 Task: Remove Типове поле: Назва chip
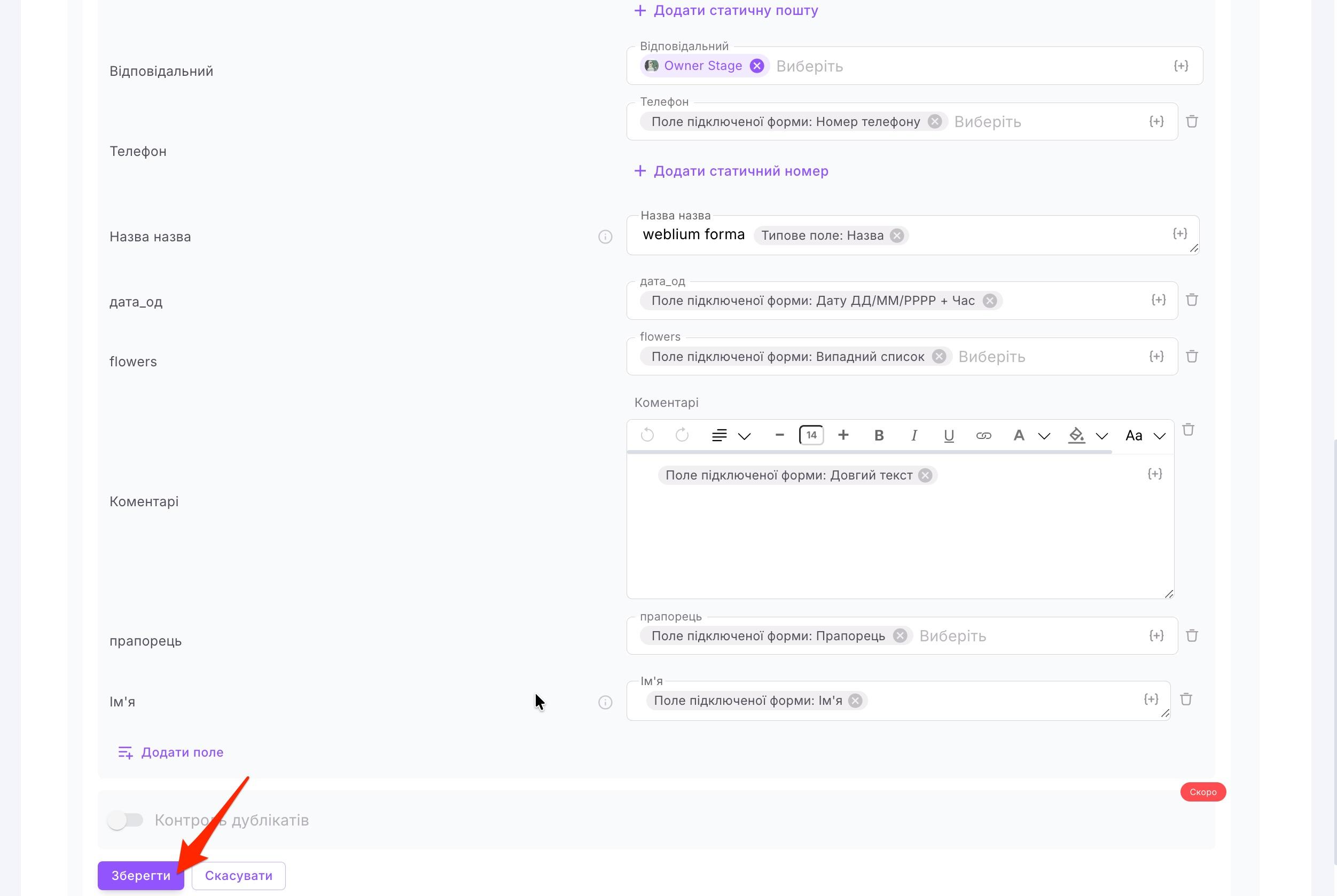897,235
